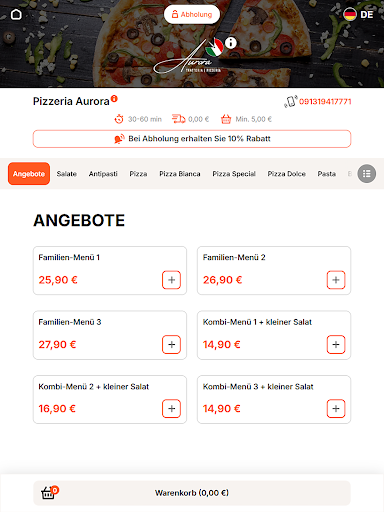Screen dimensions: 384x512
Task: Add Kombi-Menü 1 + kleiner Salat
Action: click(x=336, y=344)
